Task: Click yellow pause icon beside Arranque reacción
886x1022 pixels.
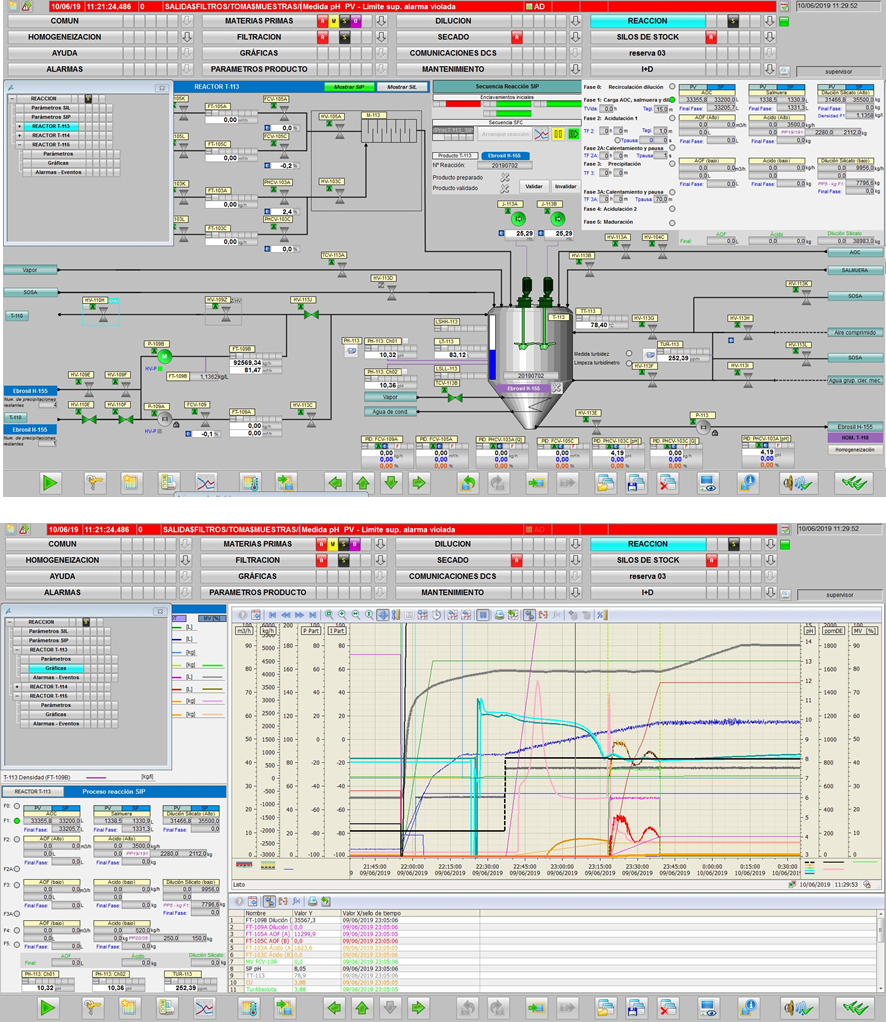Action: tap(558, 134)
